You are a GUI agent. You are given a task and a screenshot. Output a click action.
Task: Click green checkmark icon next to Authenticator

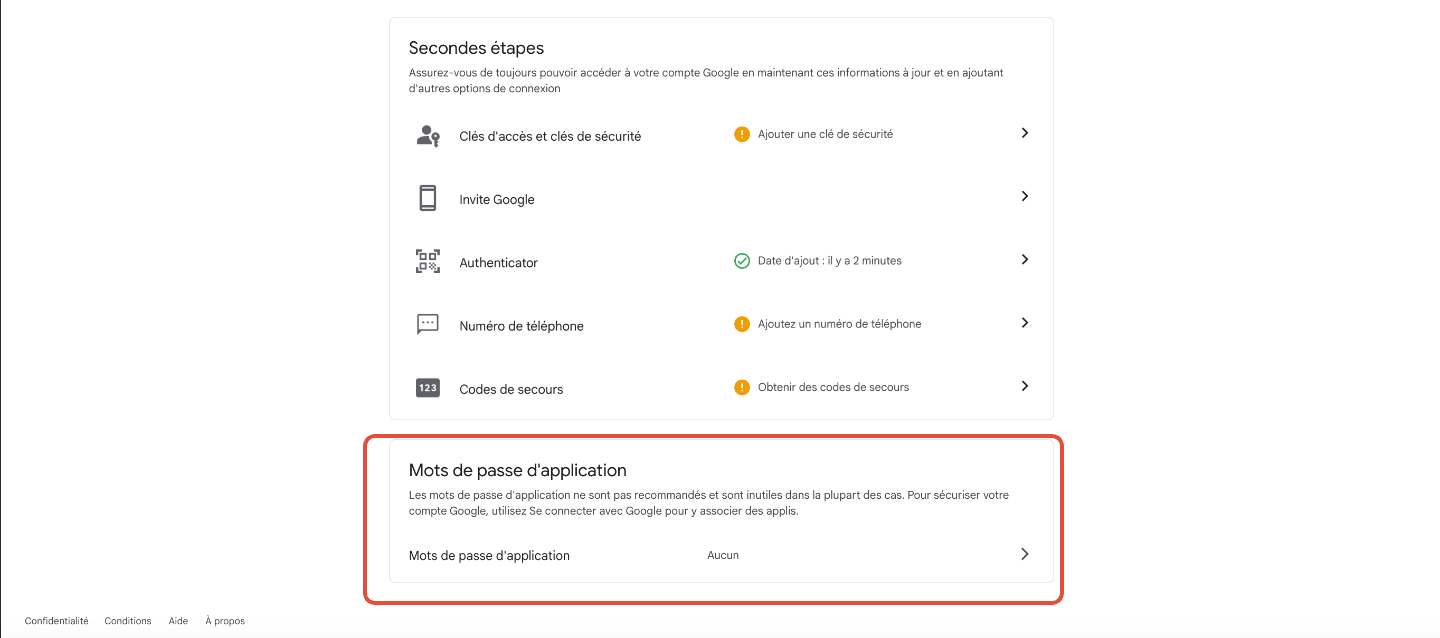[742, 261]
